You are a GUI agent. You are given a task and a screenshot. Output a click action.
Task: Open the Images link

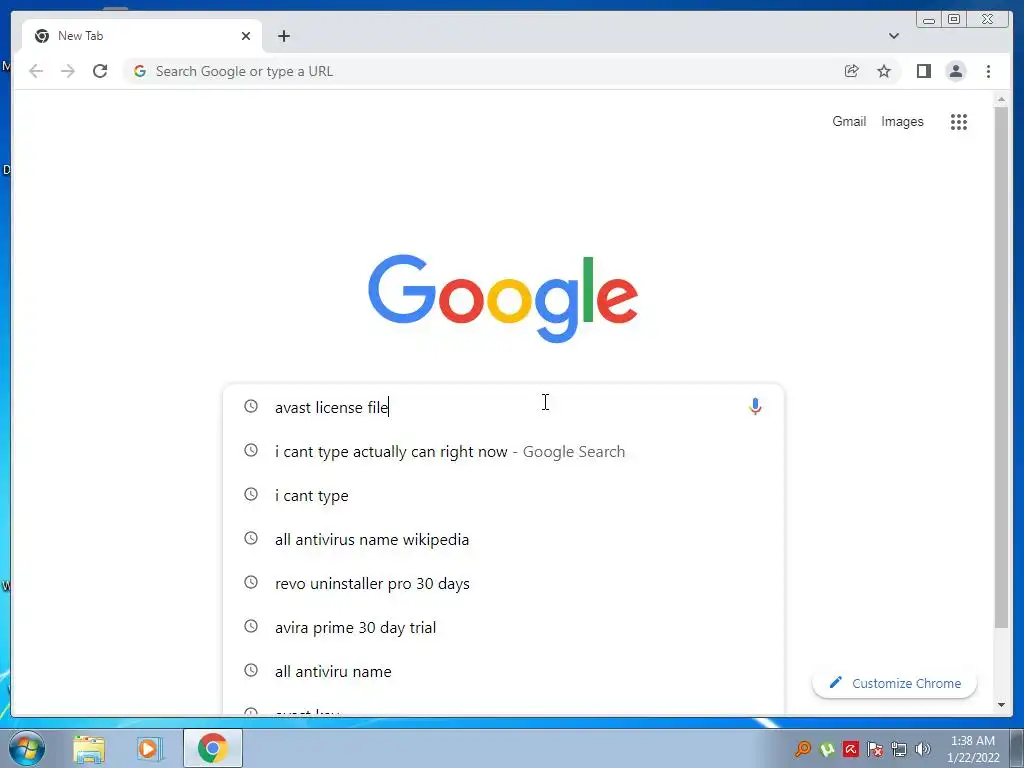click(902, 121)
